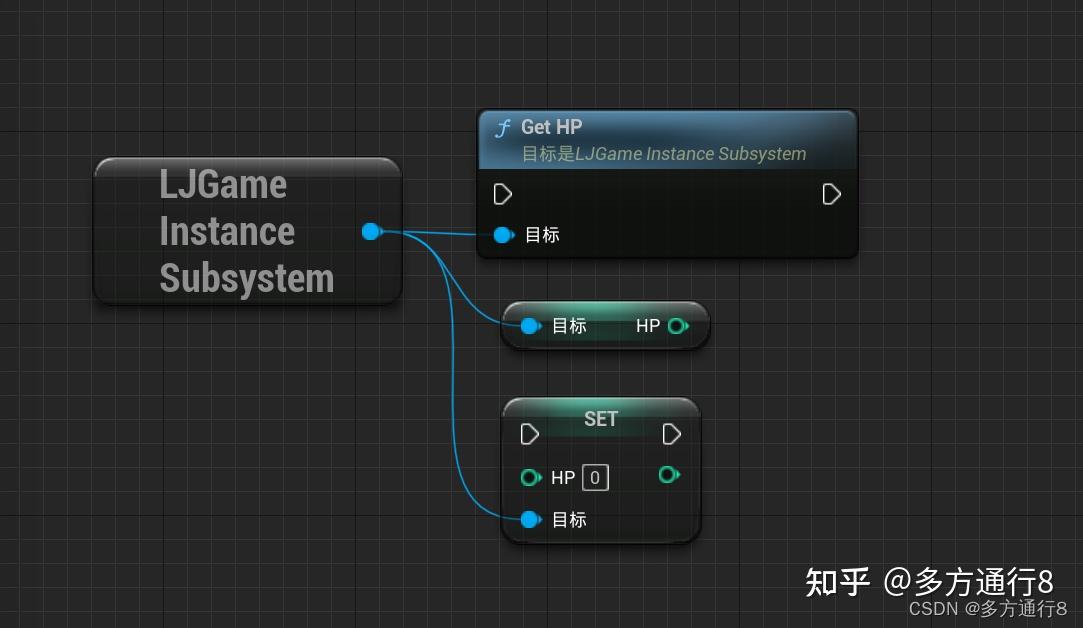Image resolution: width=1083 pixels, height=628 pixels.
Task: Select the execution output pin on Get HP
Action: click(831, 194)
